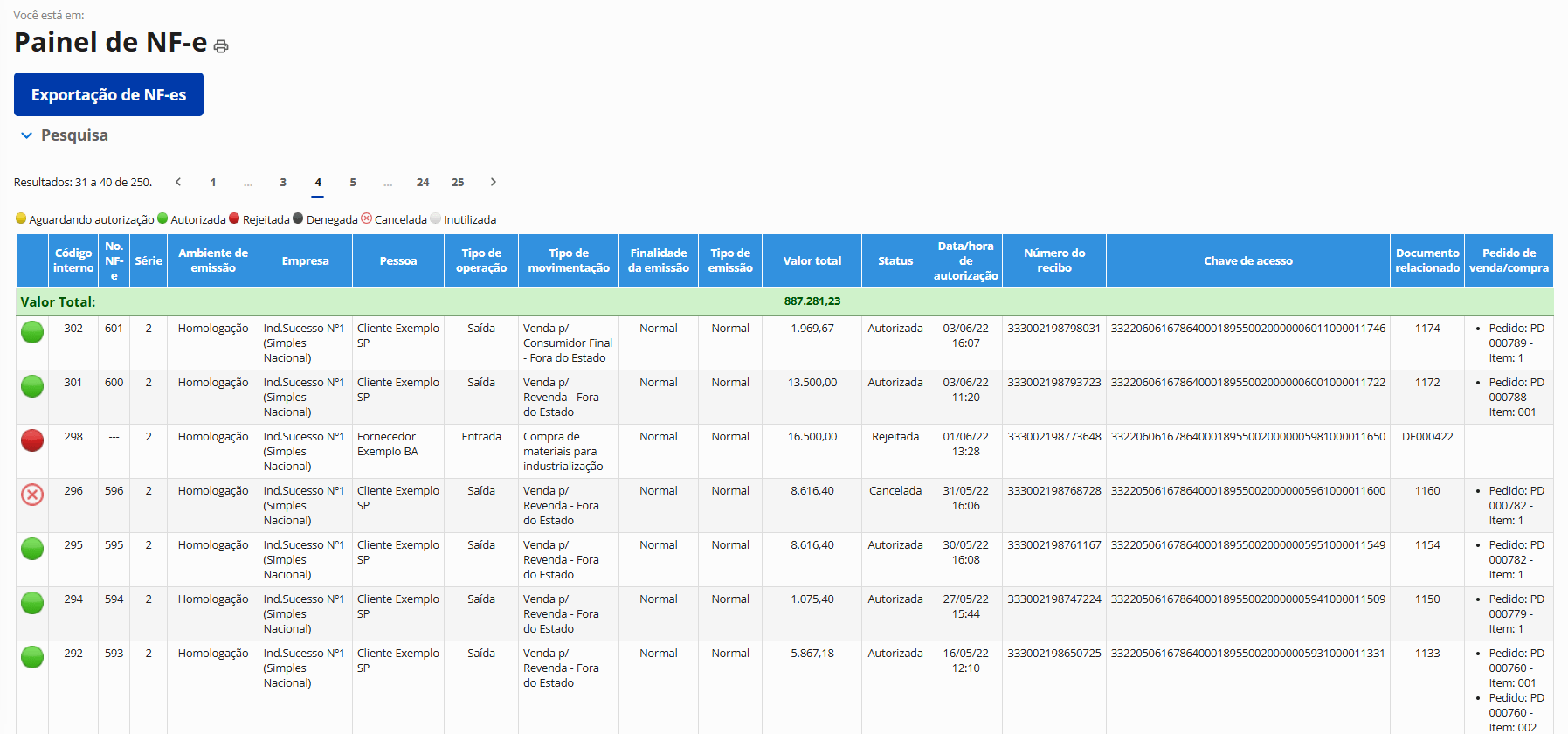The width and height of the screenshot is (1568, 734).
Task: Open page 5 of results
Action: (353, 182)
